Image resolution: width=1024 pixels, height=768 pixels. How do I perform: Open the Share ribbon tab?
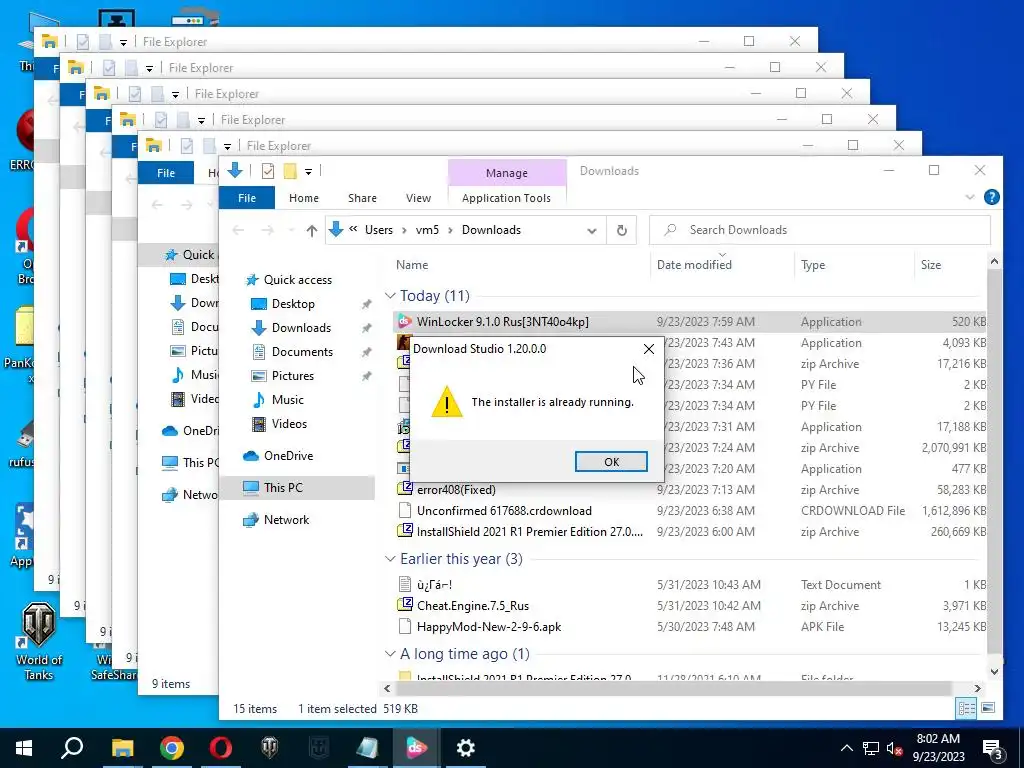(x=362, y=198)
